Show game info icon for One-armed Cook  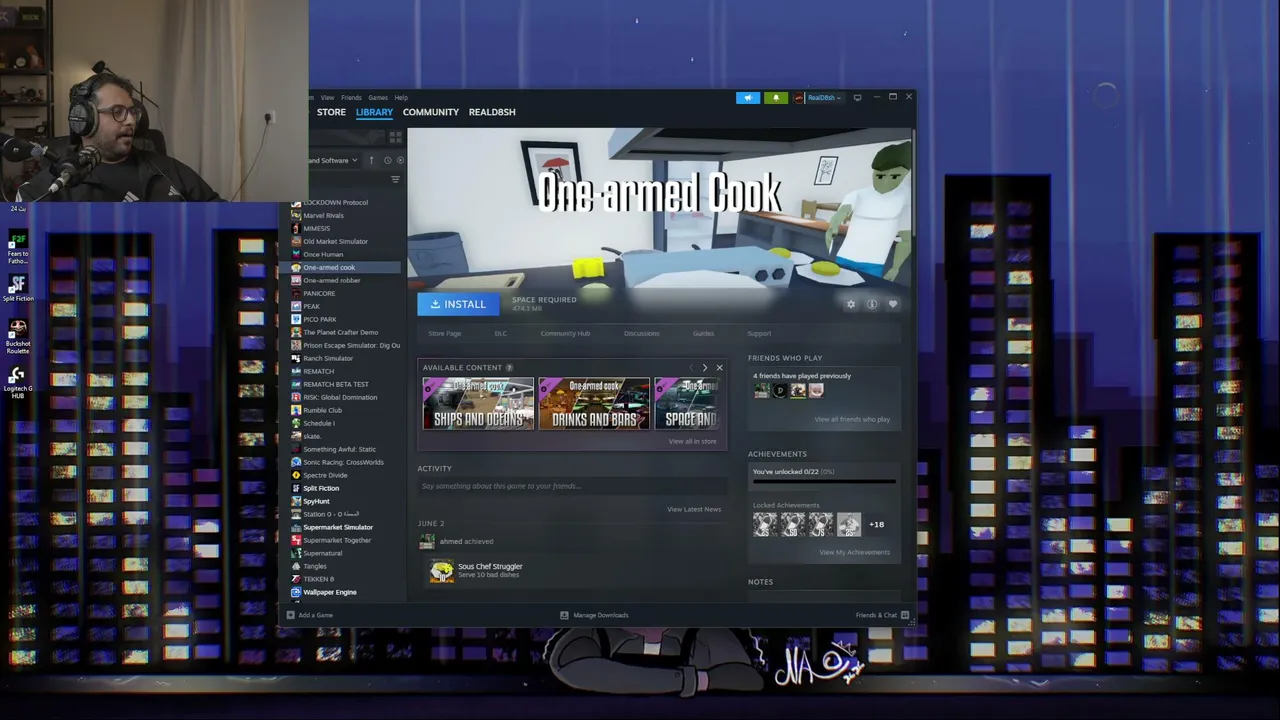[x=872, y=304]
